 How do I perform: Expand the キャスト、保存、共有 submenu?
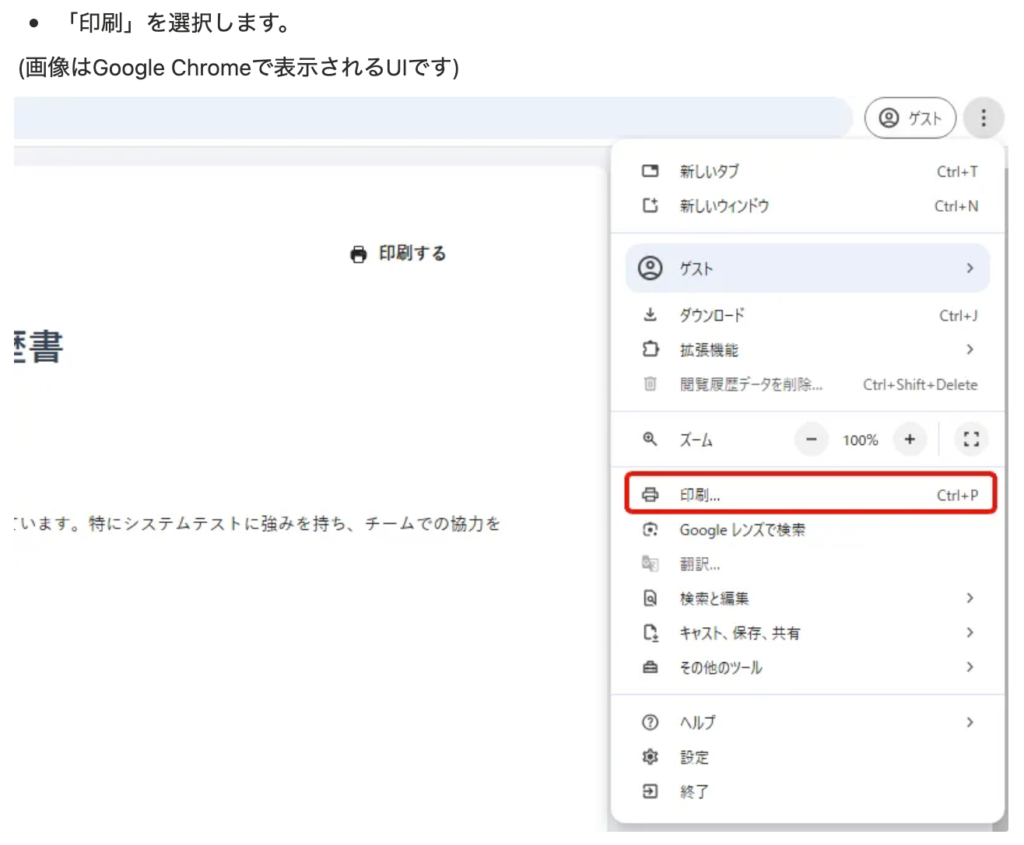point(969,632)
